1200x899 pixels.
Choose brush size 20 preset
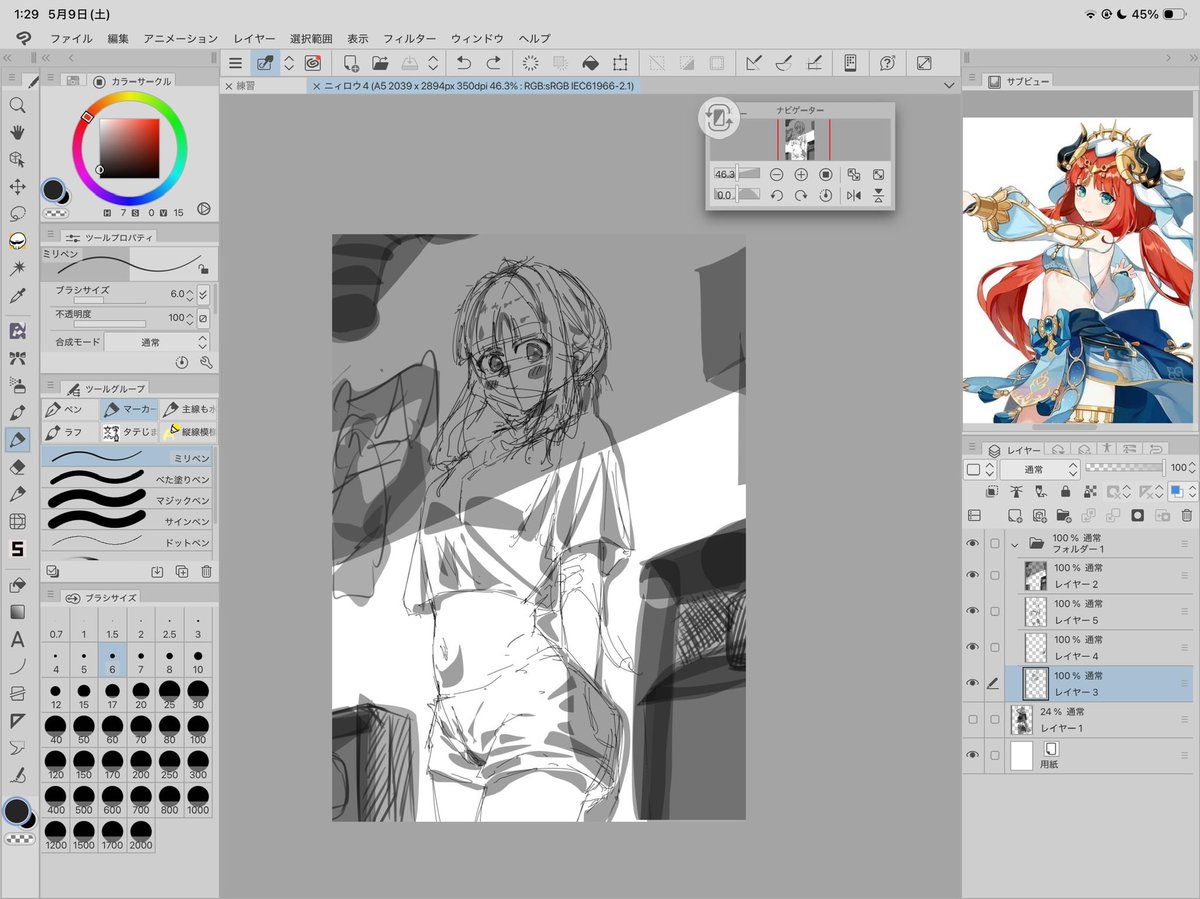141,695
